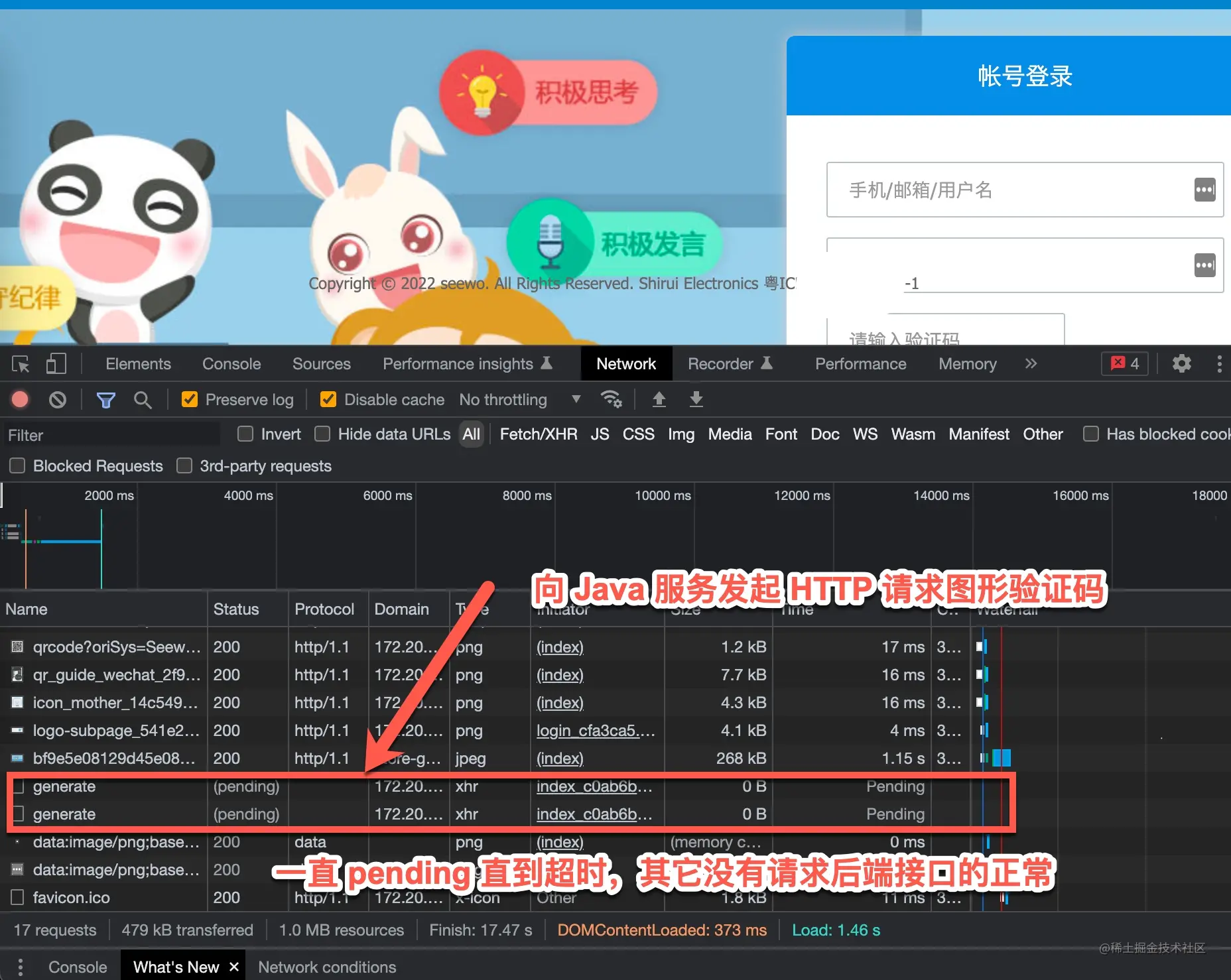1231x980 pixels.
Task: Click the password manager icon in password field
Action: pyautogui.click(x=1204, y=265)
